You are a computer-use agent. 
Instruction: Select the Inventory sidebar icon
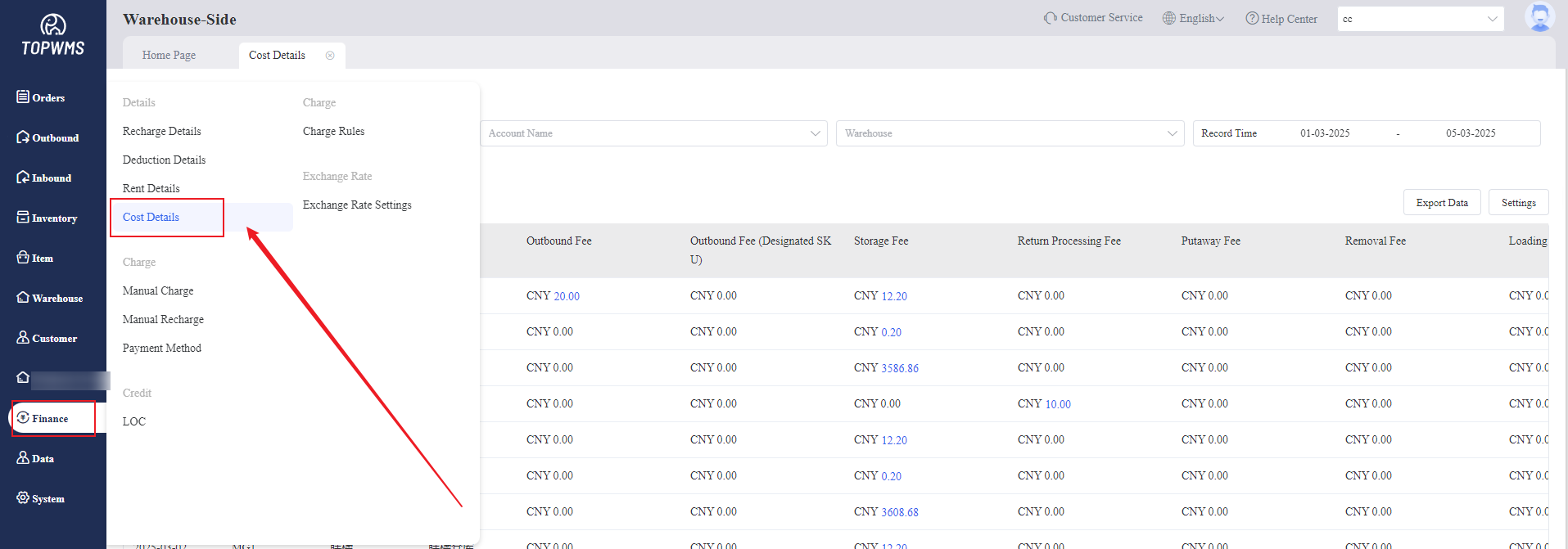point(23,218)
